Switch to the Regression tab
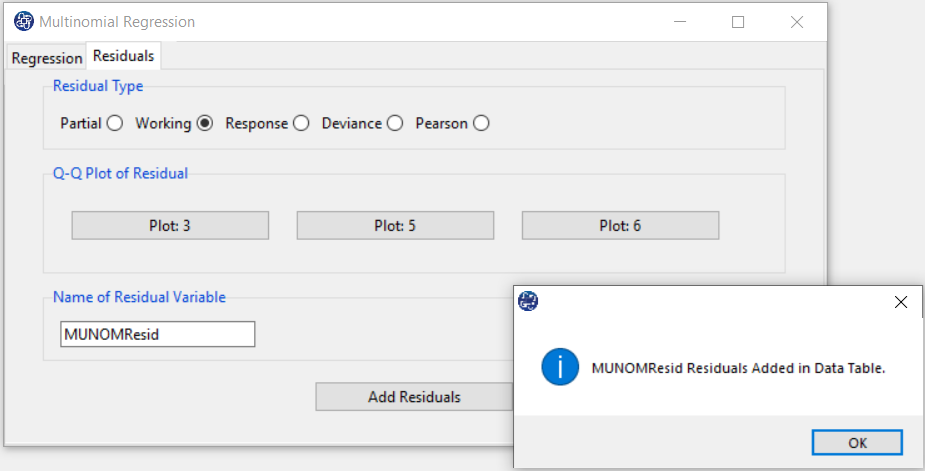The height and width of the screenshot is (471, 925). tap(47, 58)
